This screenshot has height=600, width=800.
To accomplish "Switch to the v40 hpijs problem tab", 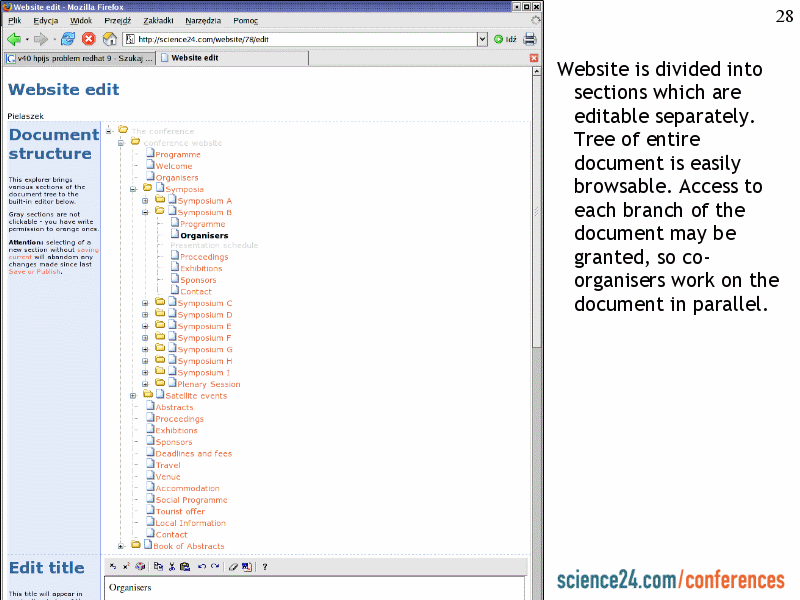I will [x=79, y=58].
